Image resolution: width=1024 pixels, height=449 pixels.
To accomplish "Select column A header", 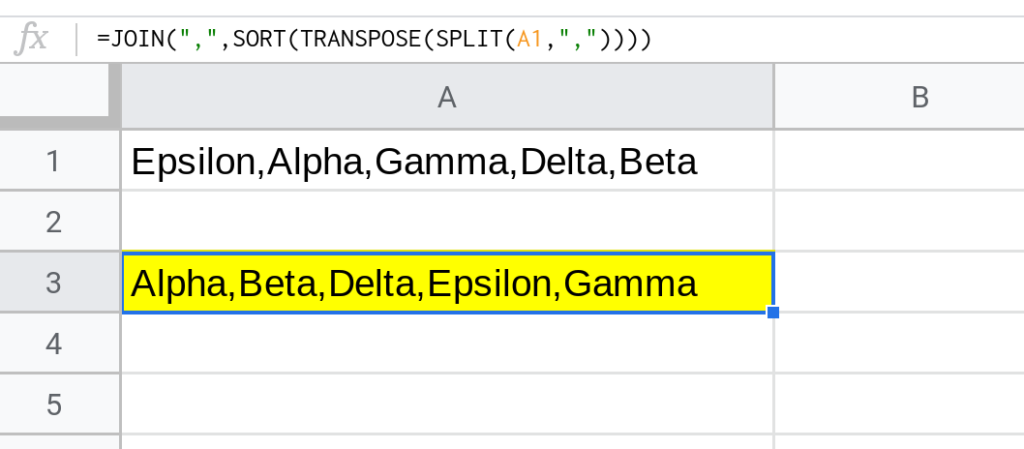I will [x=447, y=97].
